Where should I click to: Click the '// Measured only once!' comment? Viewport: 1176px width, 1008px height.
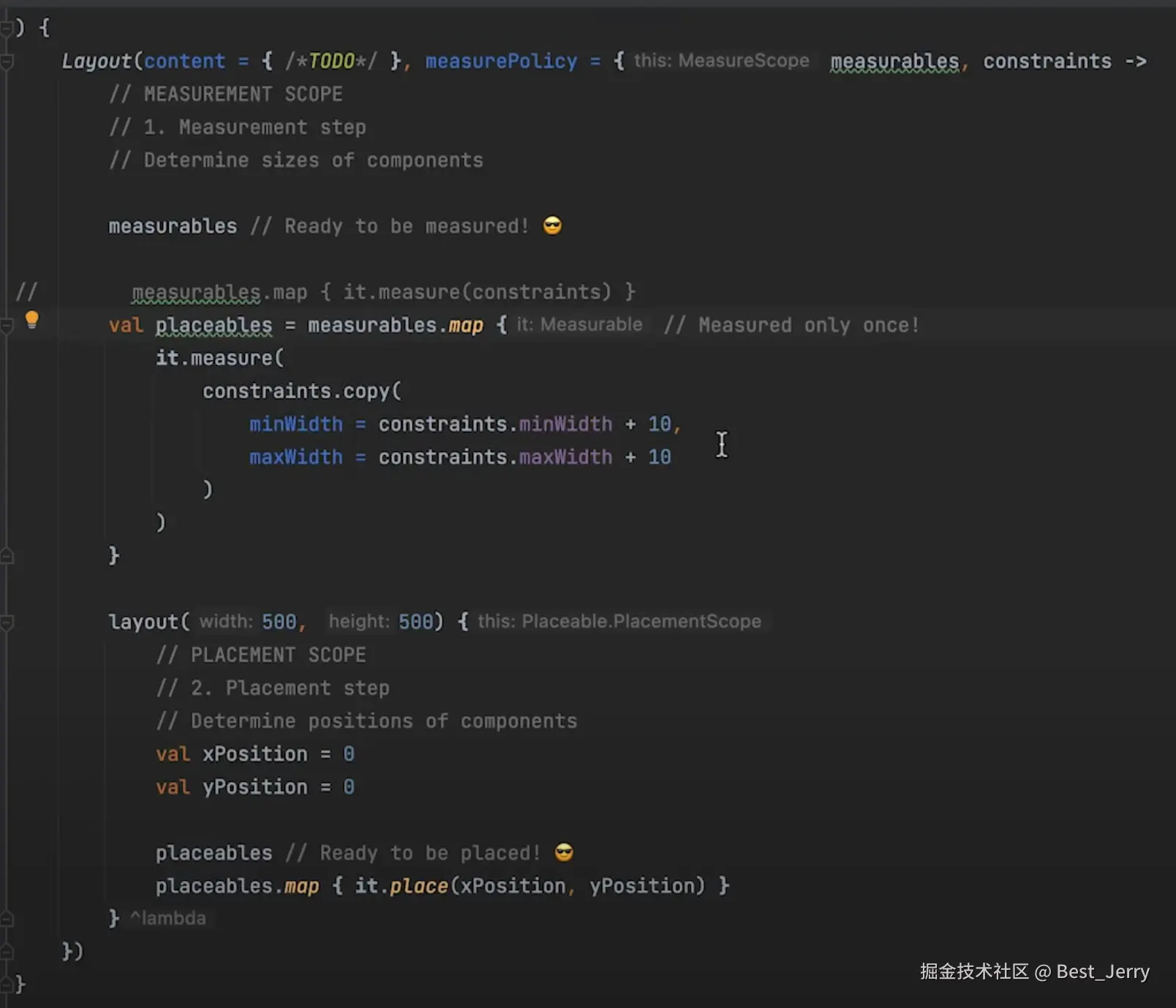(791, 325)
